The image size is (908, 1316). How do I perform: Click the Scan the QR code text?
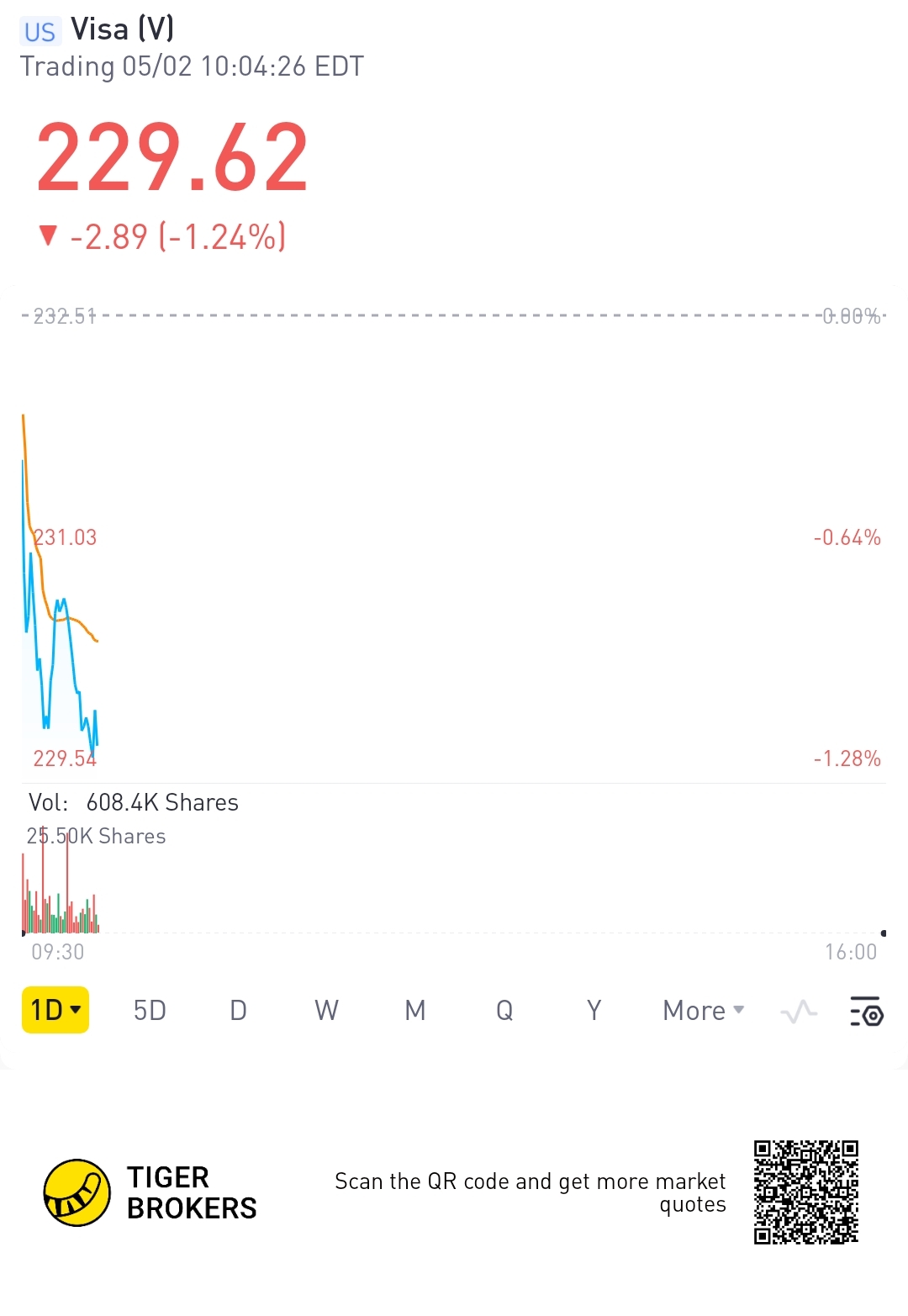coord(530,1192)
